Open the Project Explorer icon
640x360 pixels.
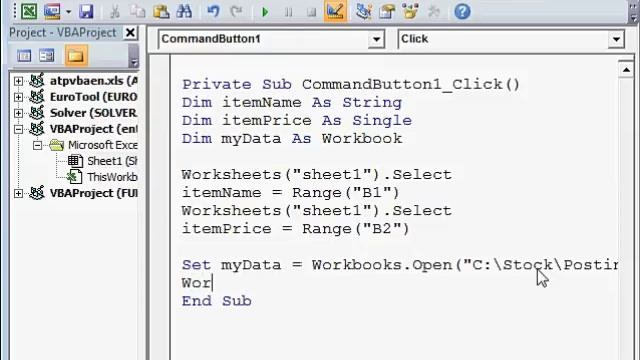point(363,11)
